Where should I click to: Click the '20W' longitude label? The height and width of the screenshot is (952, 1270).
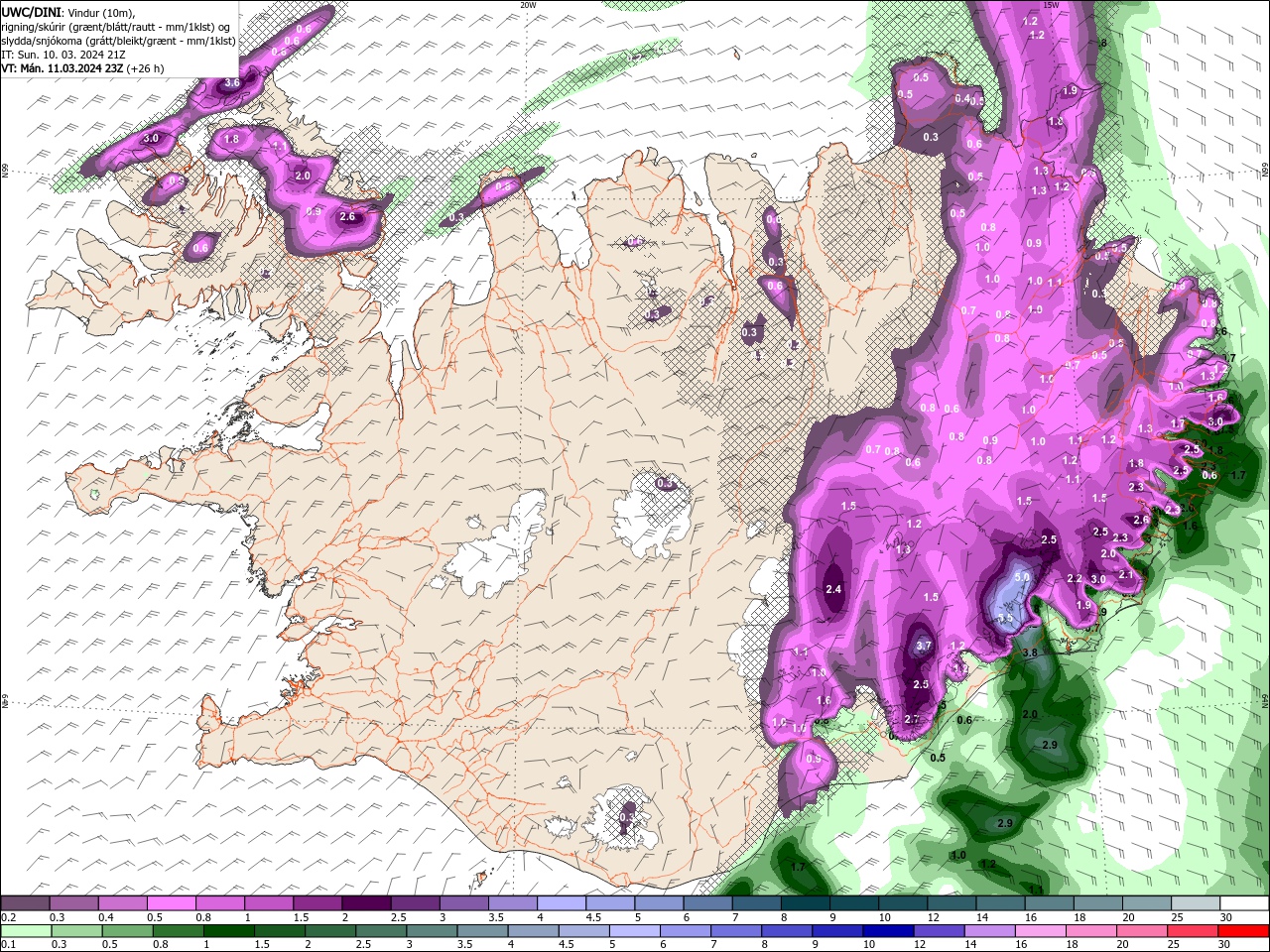(528, 5)
